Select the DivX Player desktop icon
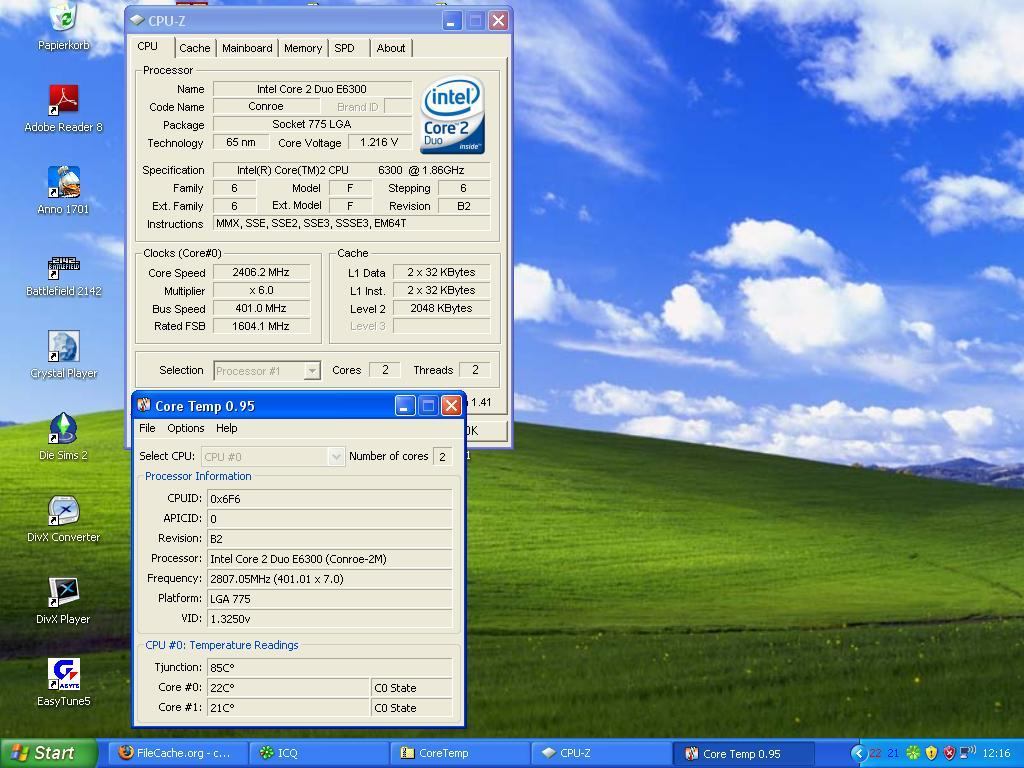Viewport: 1024px width, 768px height. point(63,592)
